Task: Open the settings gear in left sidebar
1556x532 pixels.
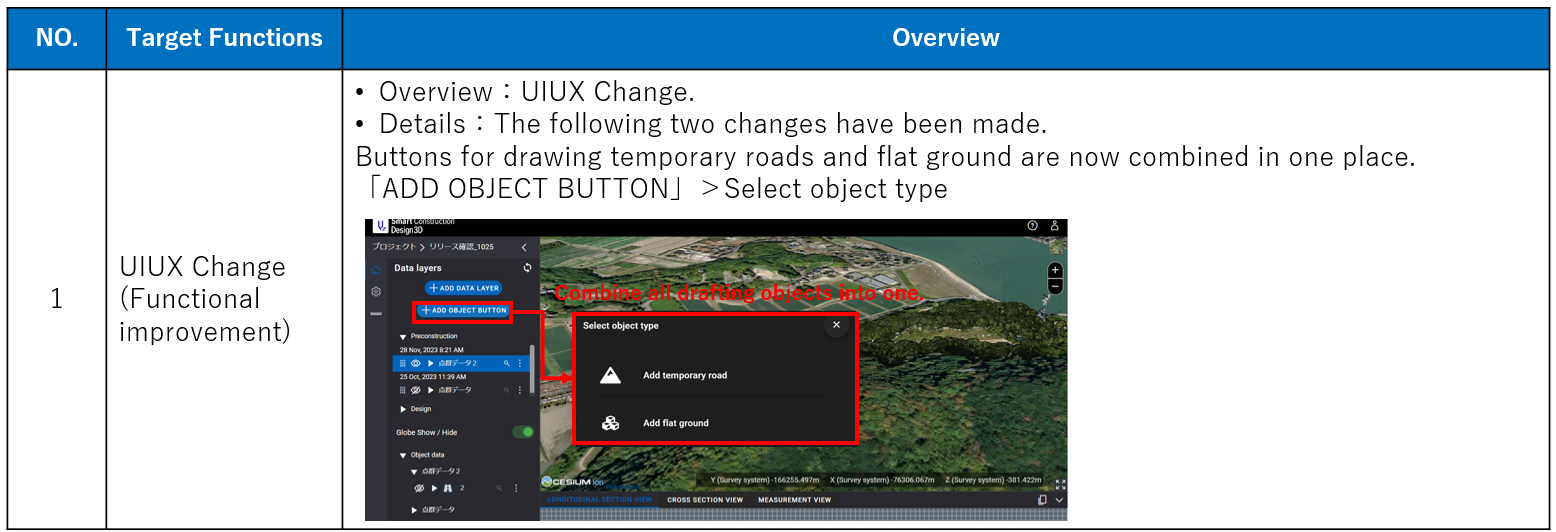Action: pyautogui.click(x=376, y=292)
